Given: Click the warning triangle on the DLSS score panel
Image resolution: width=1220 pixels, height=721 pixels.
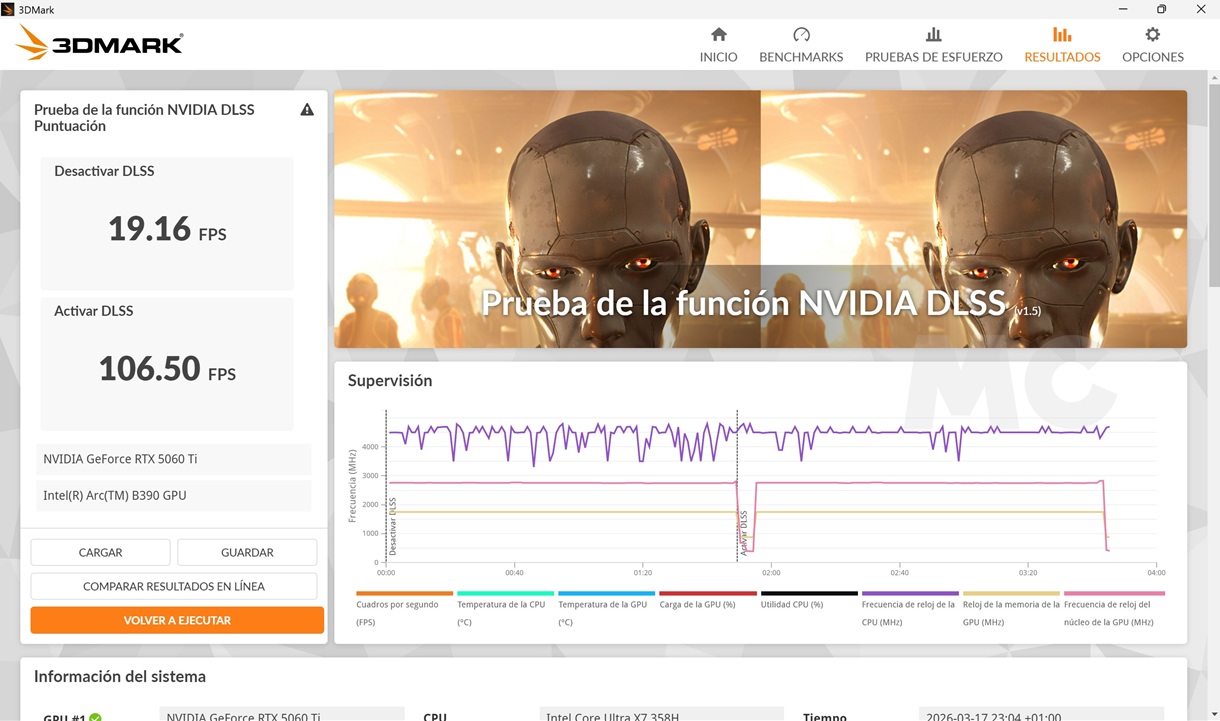Looking at the screenshot, I should (307, 110).
